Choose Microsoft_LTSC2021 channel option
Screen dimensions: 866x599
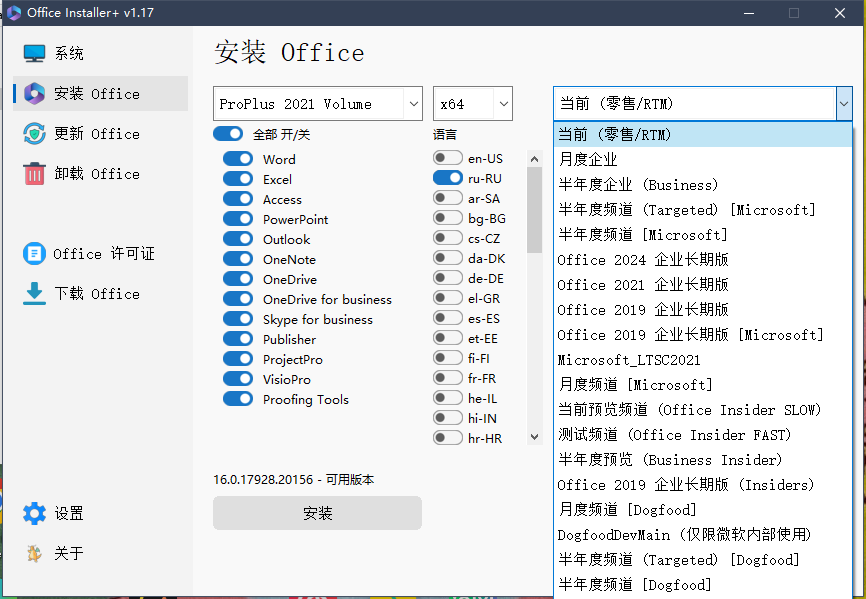(x=629, y=360)
